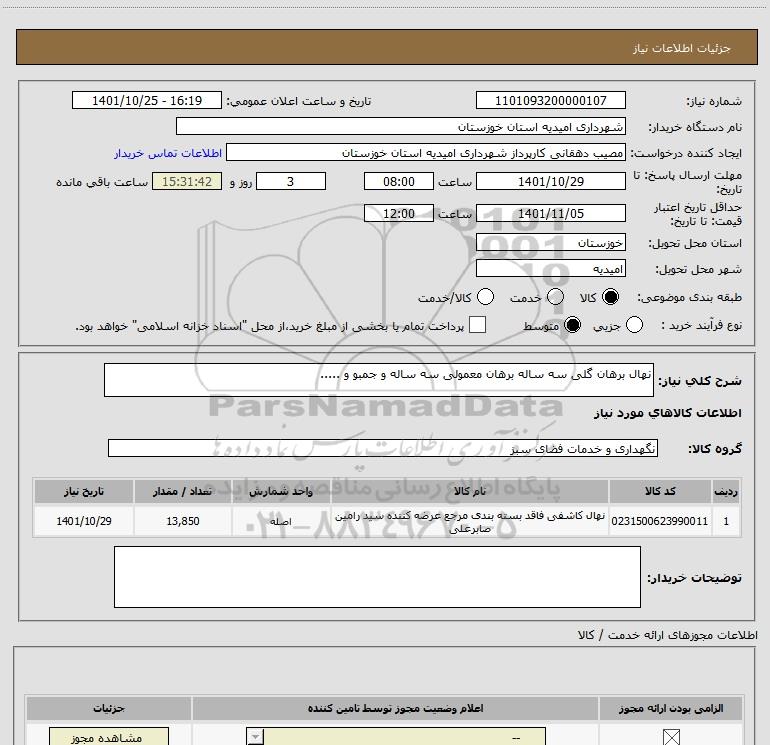Click product code 0231500623990011 cell
Screen dimensions: 770x745
click(x=660, y=521)
